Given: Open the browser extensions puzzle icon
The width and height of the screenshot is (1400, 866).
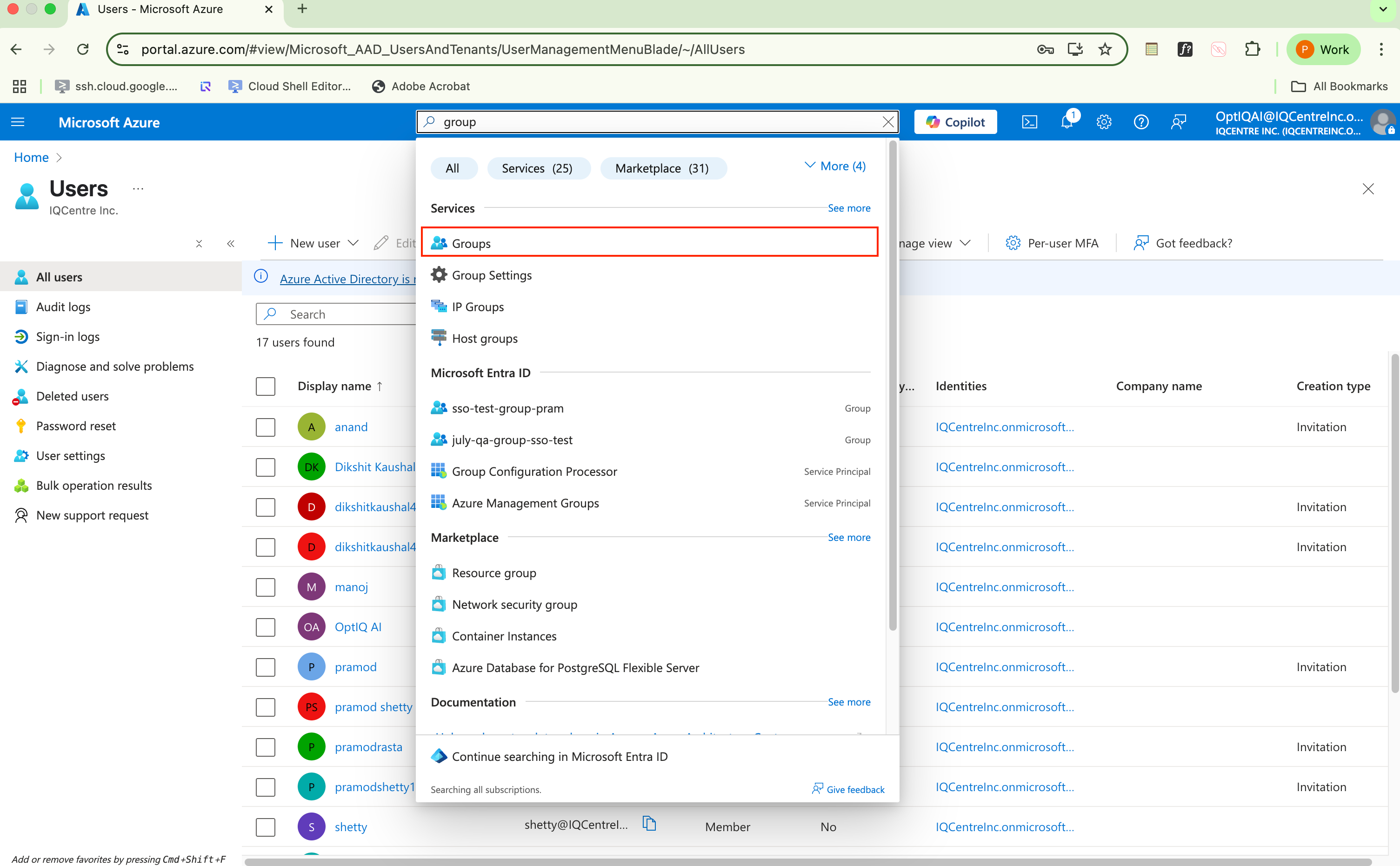Looking at the screenshot, I should 1252,49.
